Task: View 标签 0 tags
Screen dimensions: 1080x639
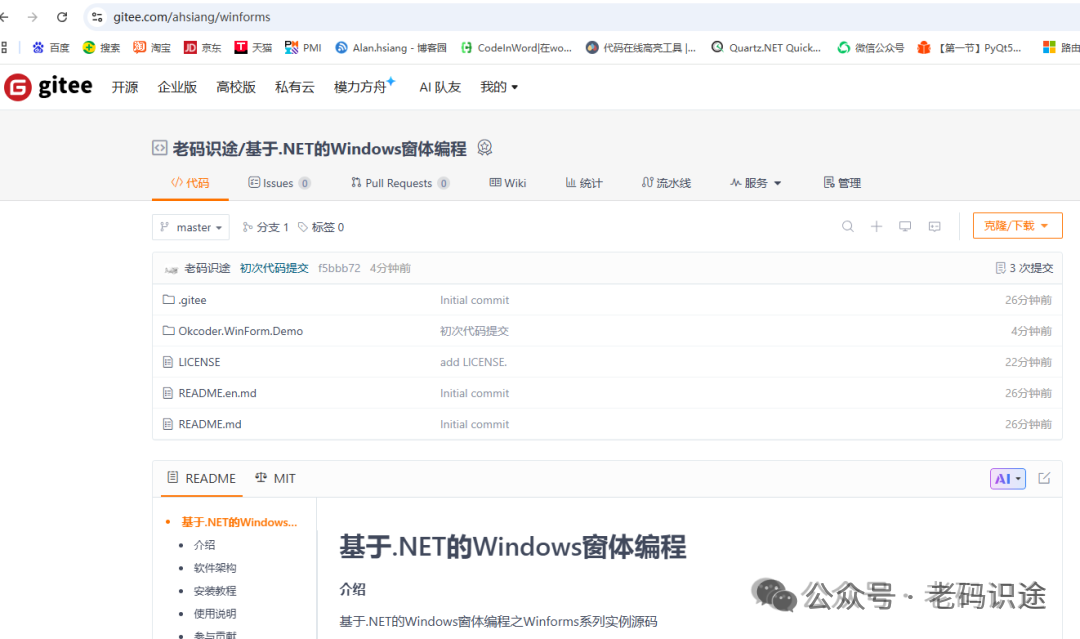Action: (x=321, y=227)
